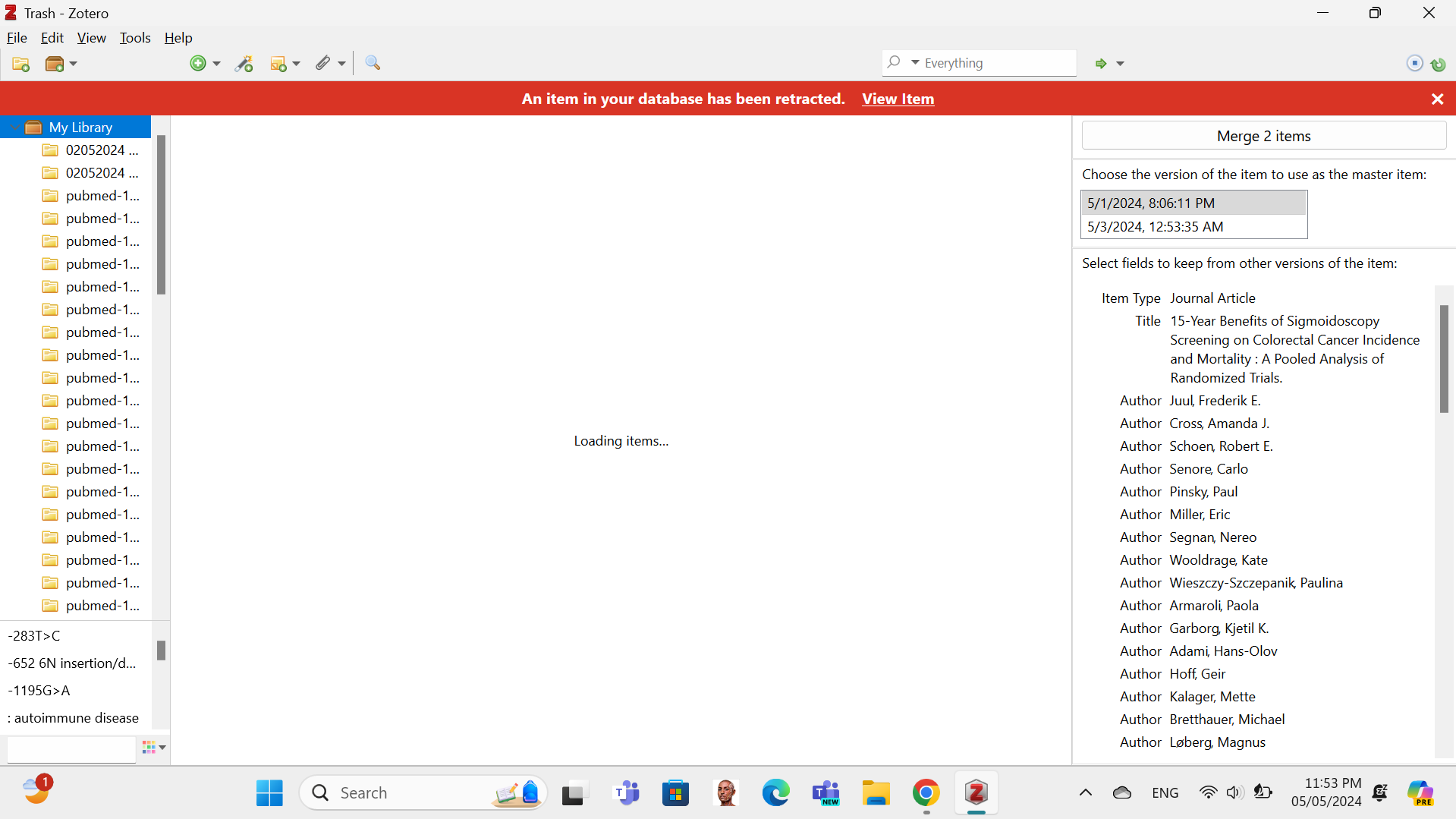Open File Explorer from the taskbar

pos(876,793)
